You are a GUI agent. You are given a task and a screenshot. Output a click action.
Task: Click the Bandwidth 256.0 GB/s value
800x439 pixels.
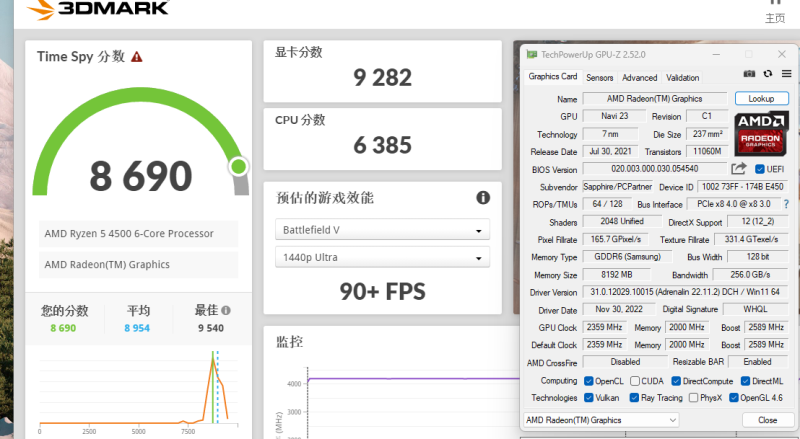pos(750,275)
